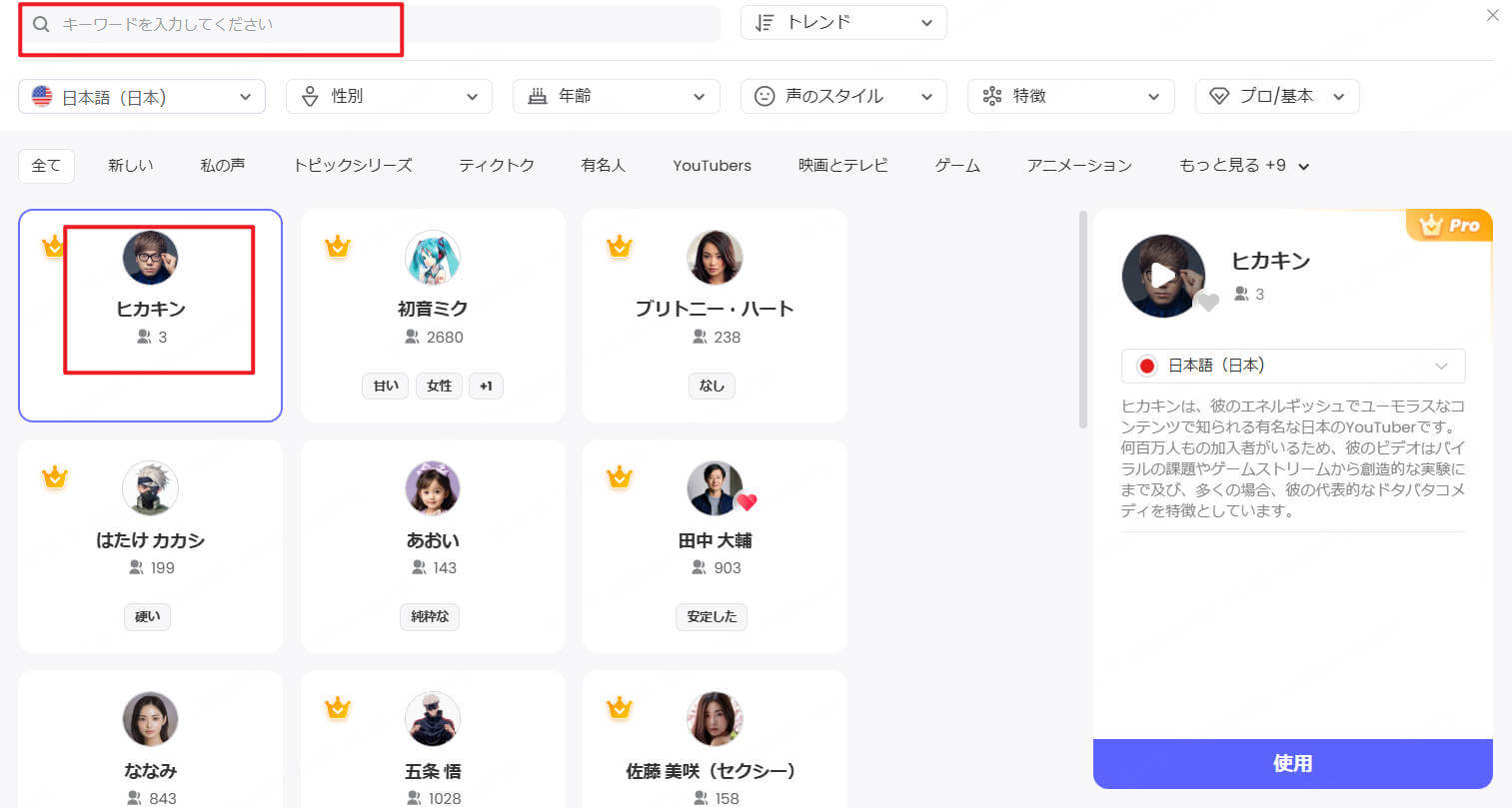Open the 私の声 tab

pyautogui.click(x=223, y=166)
